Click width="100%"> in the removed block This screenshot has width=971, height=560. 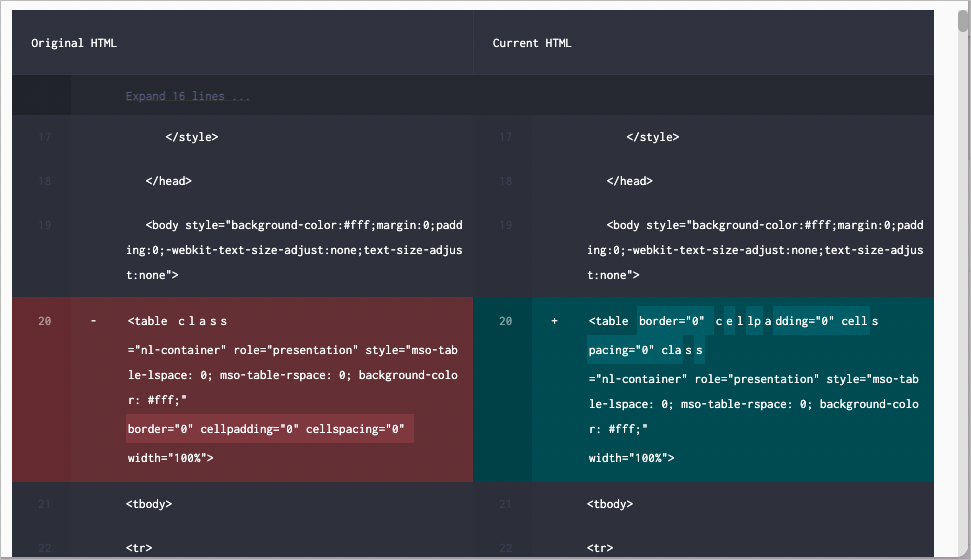170,458
